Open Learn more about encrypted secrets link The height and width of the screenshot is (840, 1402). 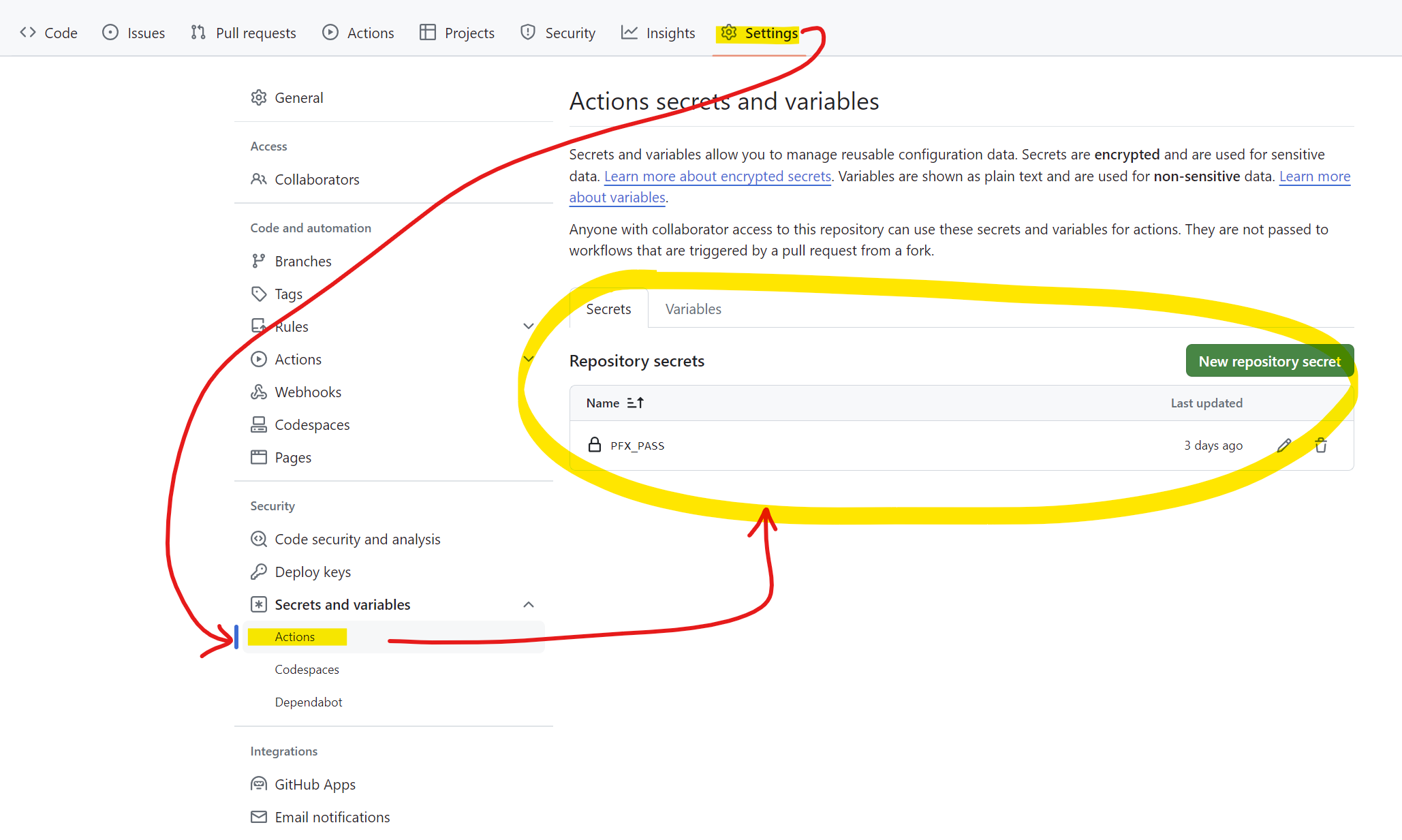(x=717, y=176)
